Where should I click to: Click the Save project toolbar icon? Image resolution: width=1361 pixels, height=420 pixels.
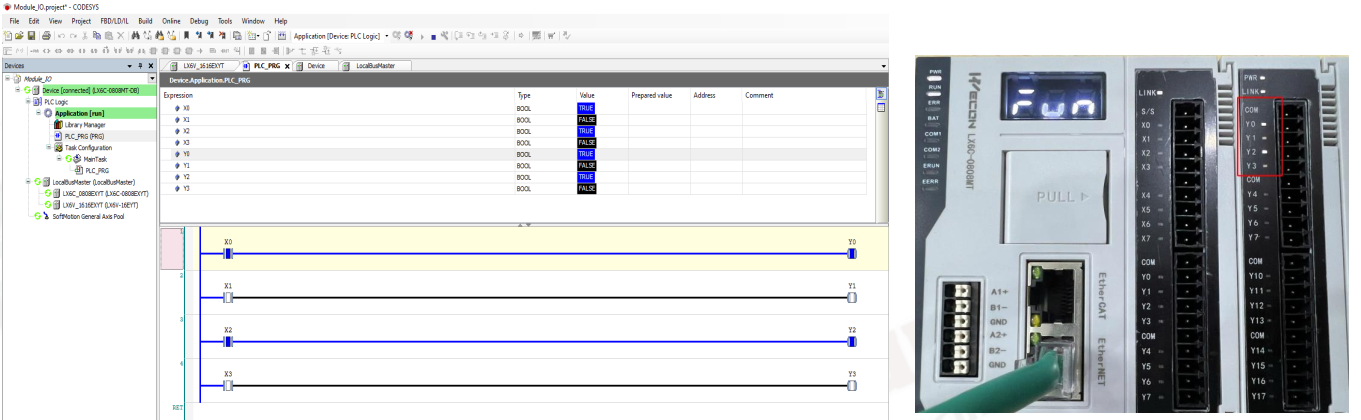[x=31, y=35]
